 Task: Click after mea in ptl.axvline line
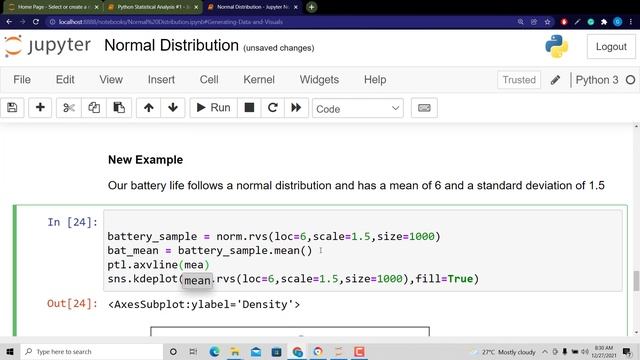tap(204, 265)
